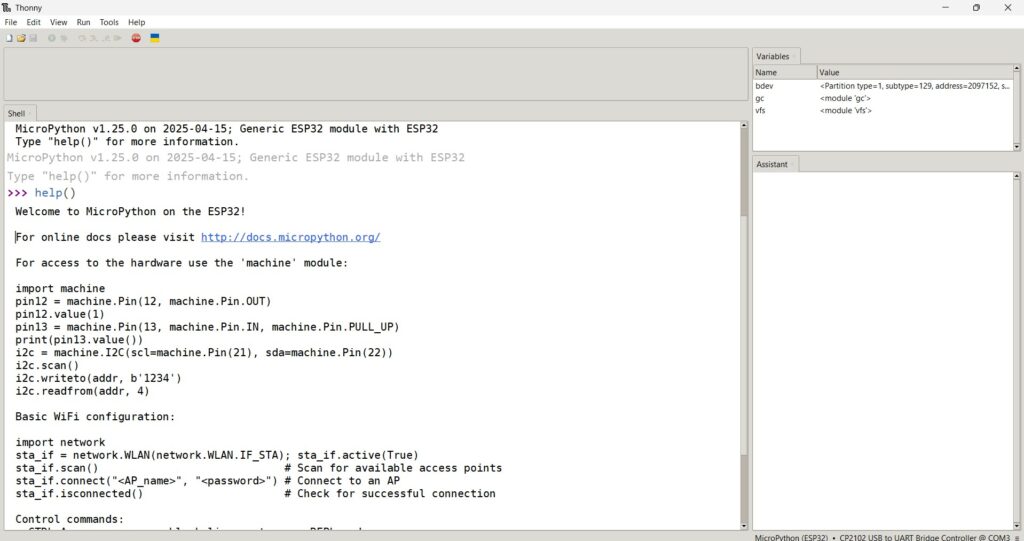Open the View menu
Screen dimensions: 1024x541
pyautogui.click(x=58, y=22)
